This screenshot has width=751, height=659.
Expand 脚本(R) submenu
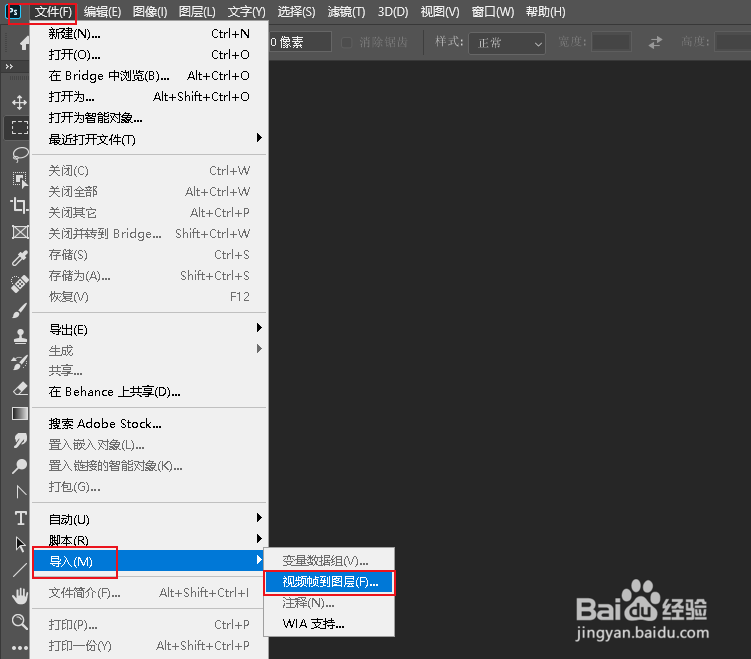tap(149, 539)
